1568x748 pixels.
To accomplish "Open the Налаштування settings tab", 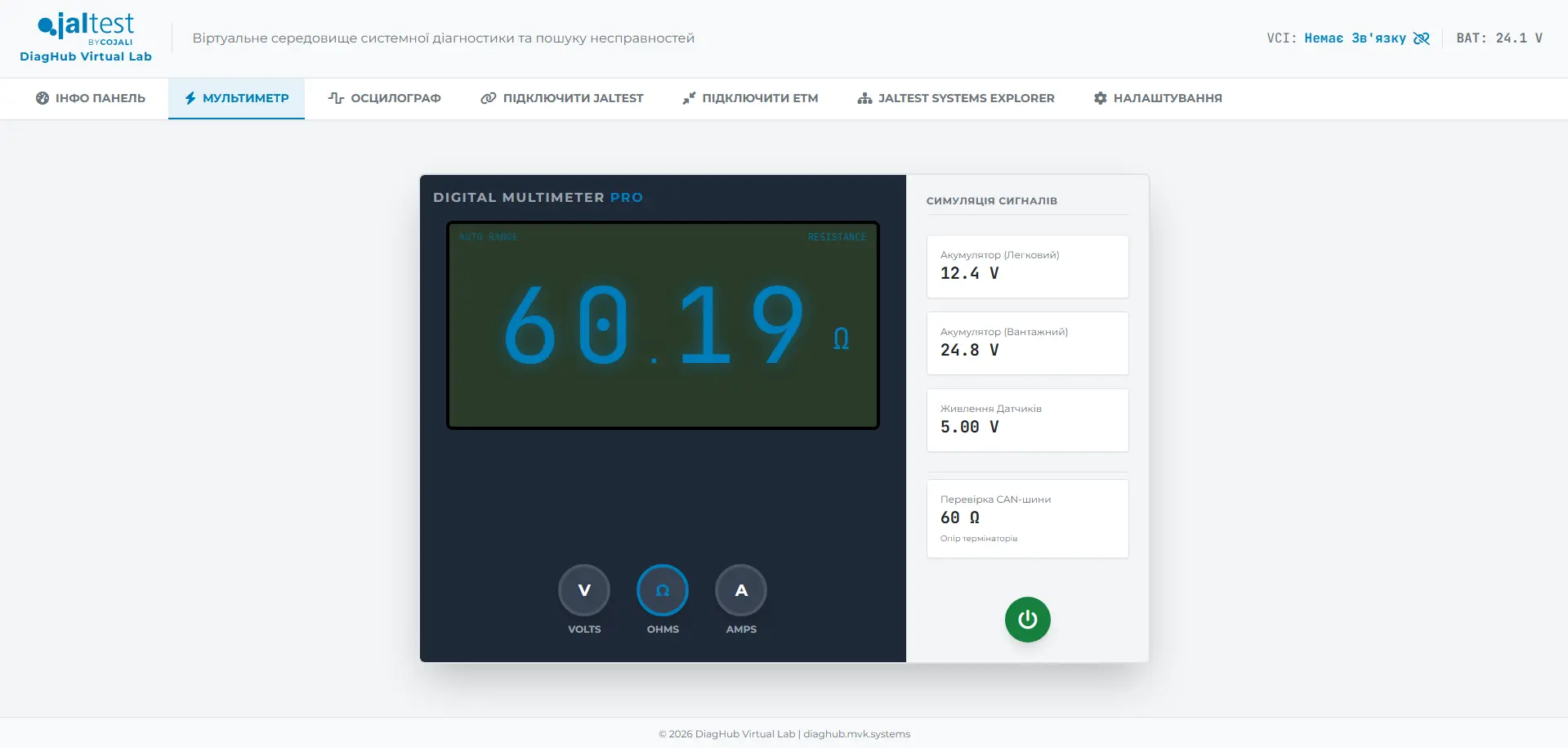I will point(1158,98).
